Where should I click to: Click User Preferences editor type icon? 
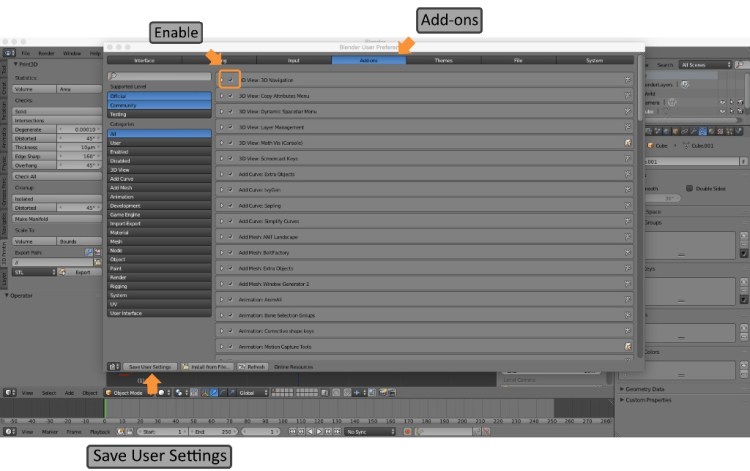[x=114, y=367]
